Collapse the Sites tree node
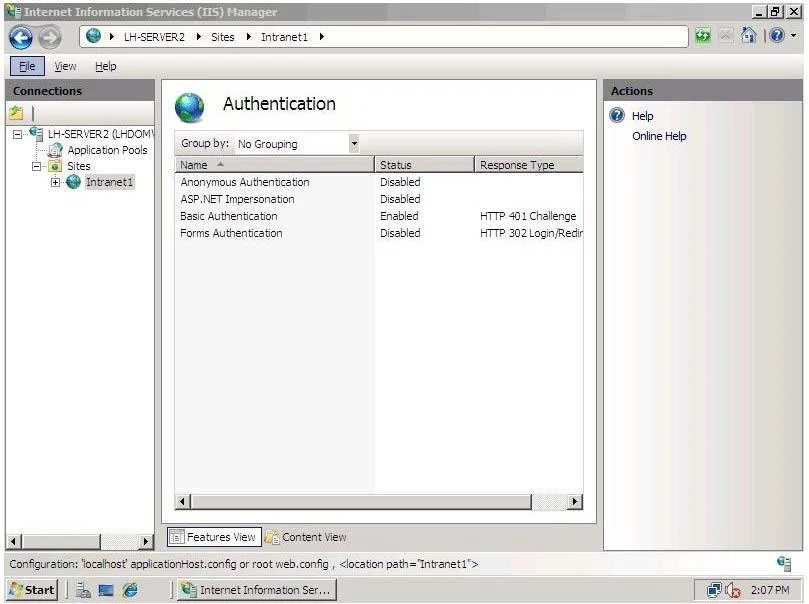This screenshot has width=809, height=604. coord(36,166)
